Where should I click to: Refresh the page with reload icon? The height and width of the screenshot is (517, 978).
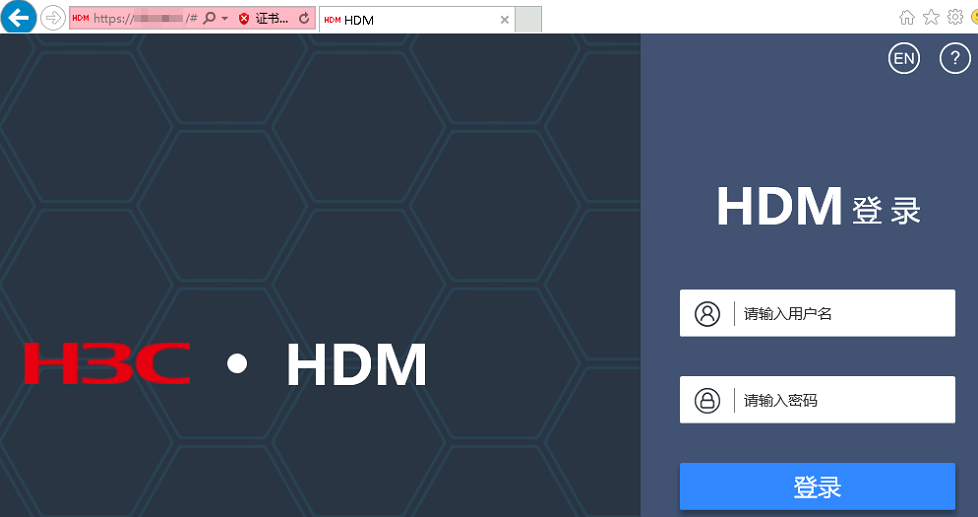click(304, 18)
